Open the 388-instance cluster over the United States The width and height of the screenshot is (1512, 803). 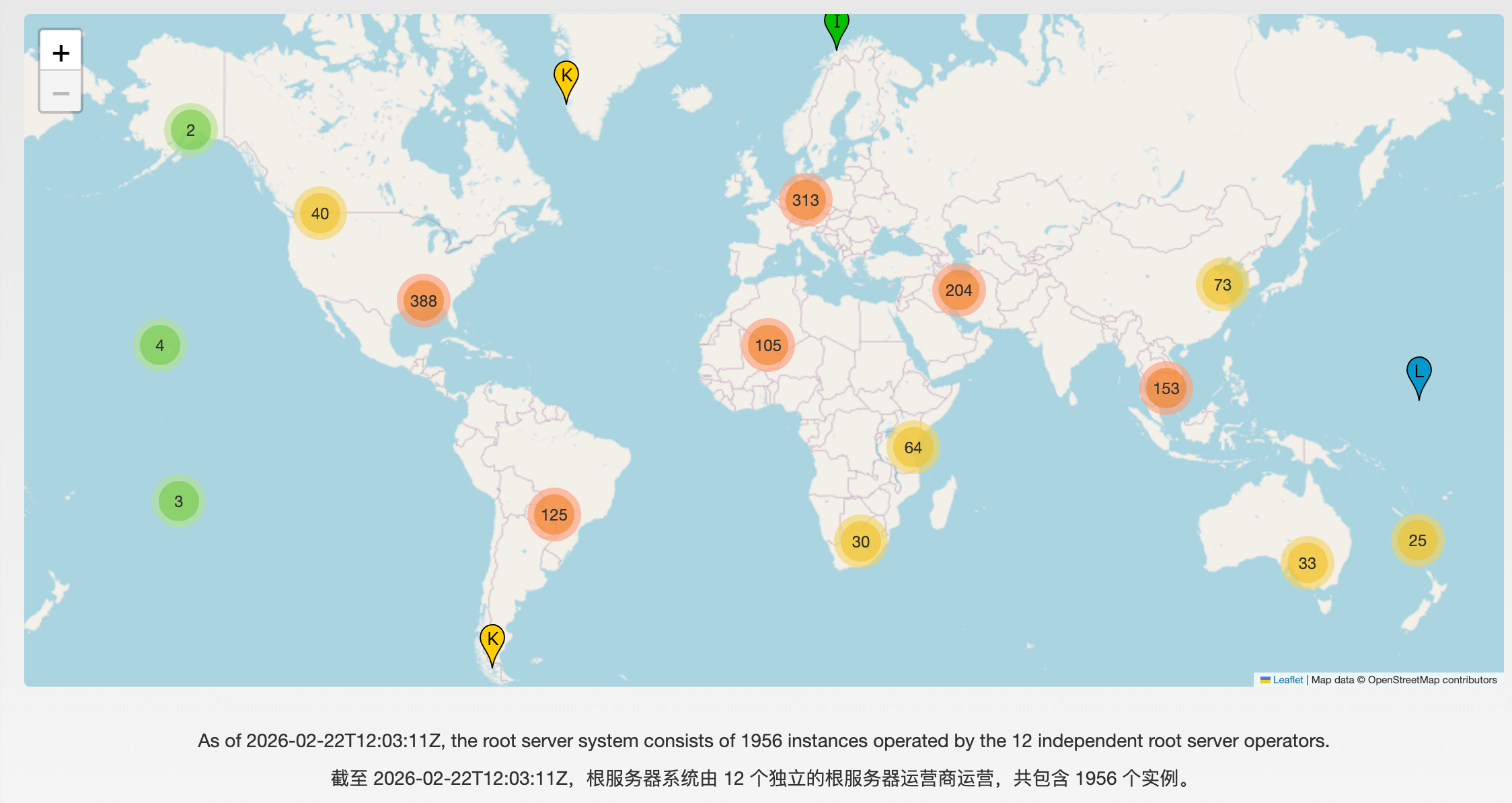(x=423, y=301)
